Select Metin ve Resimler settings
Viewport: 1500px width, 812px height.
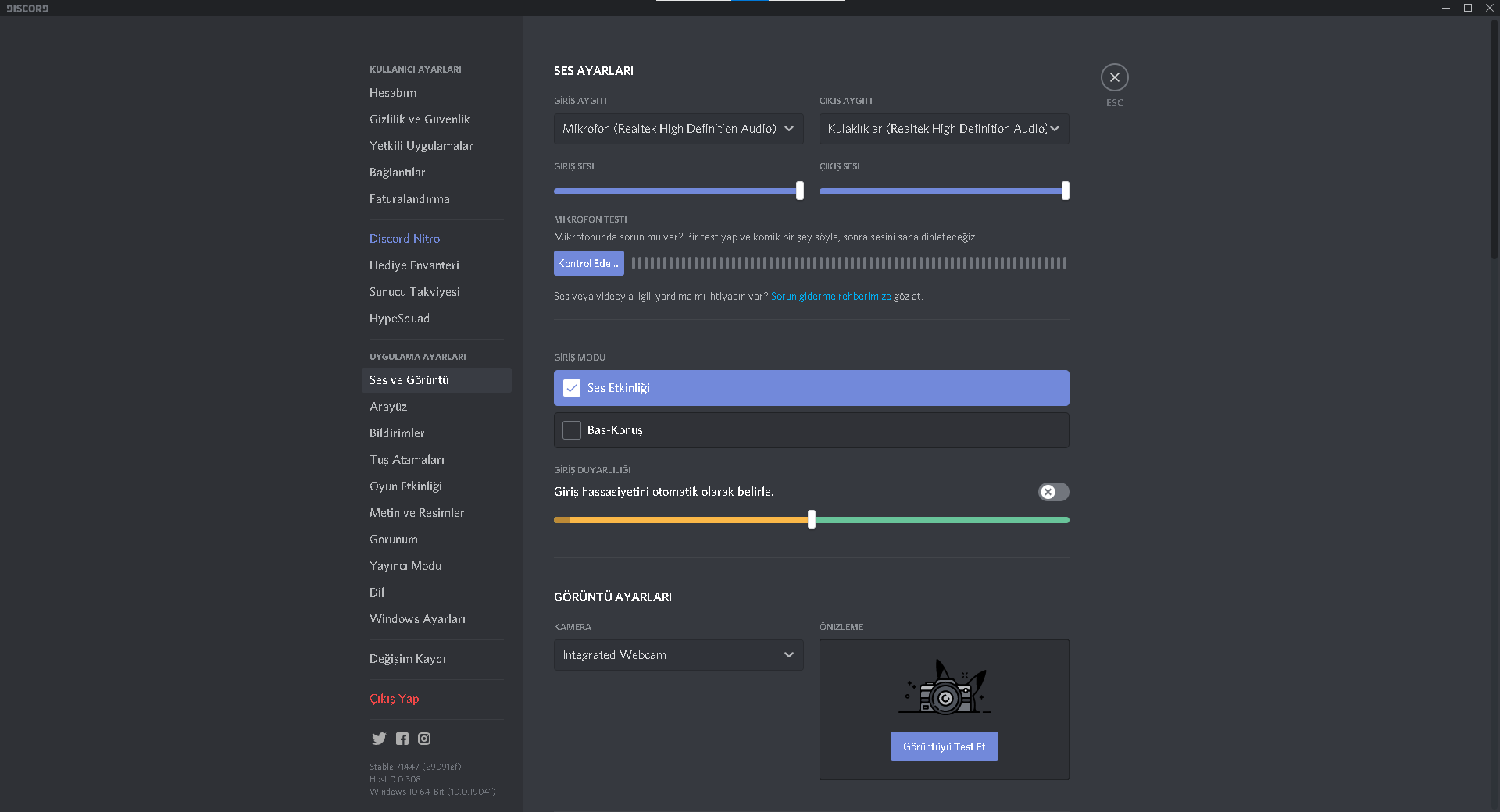437,513
